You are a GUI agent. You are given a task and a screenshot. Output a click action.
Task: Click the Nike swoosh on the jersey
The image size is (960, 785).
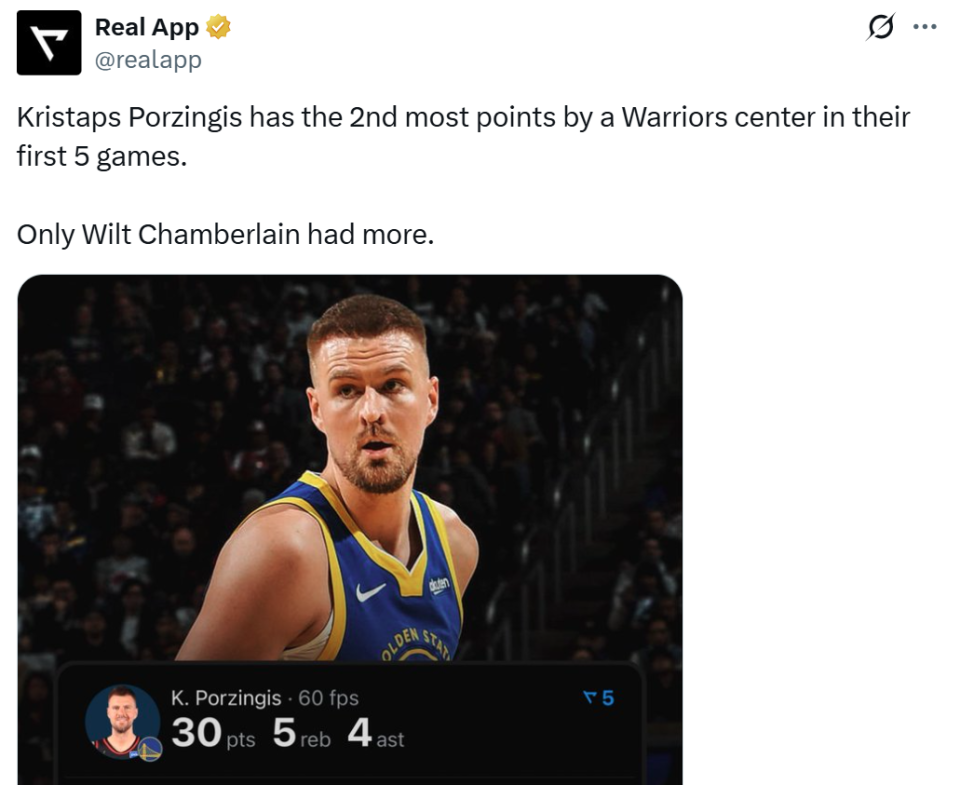(371, 591)
